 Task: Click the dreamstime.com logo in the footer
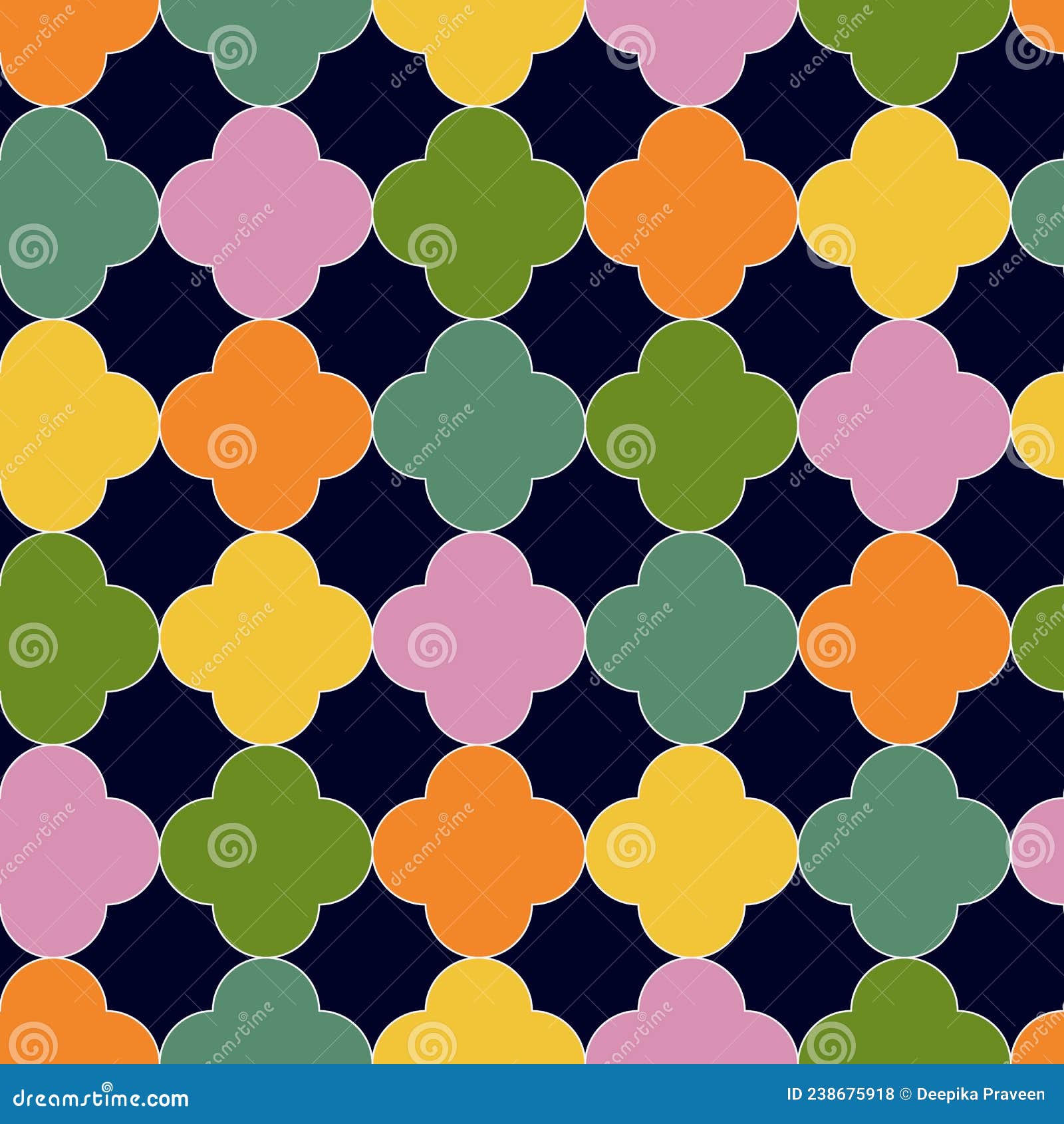click(100, 1099)
